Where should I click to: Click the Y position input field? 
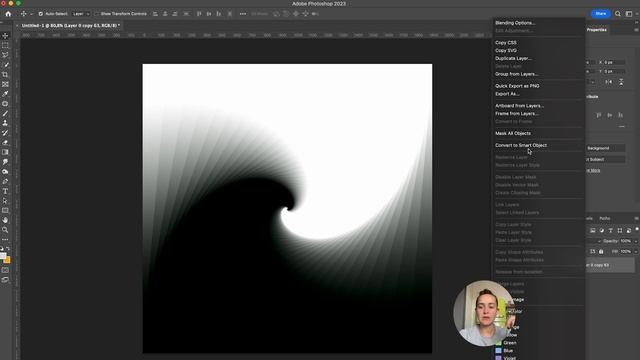pyautogui.click(x=614, y=71)
